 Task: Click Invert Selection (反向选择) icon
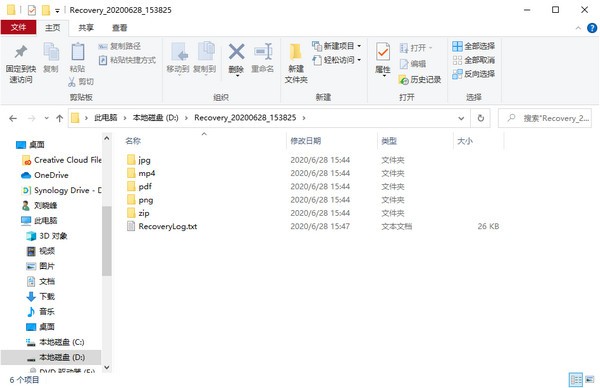tap(457, 74)
